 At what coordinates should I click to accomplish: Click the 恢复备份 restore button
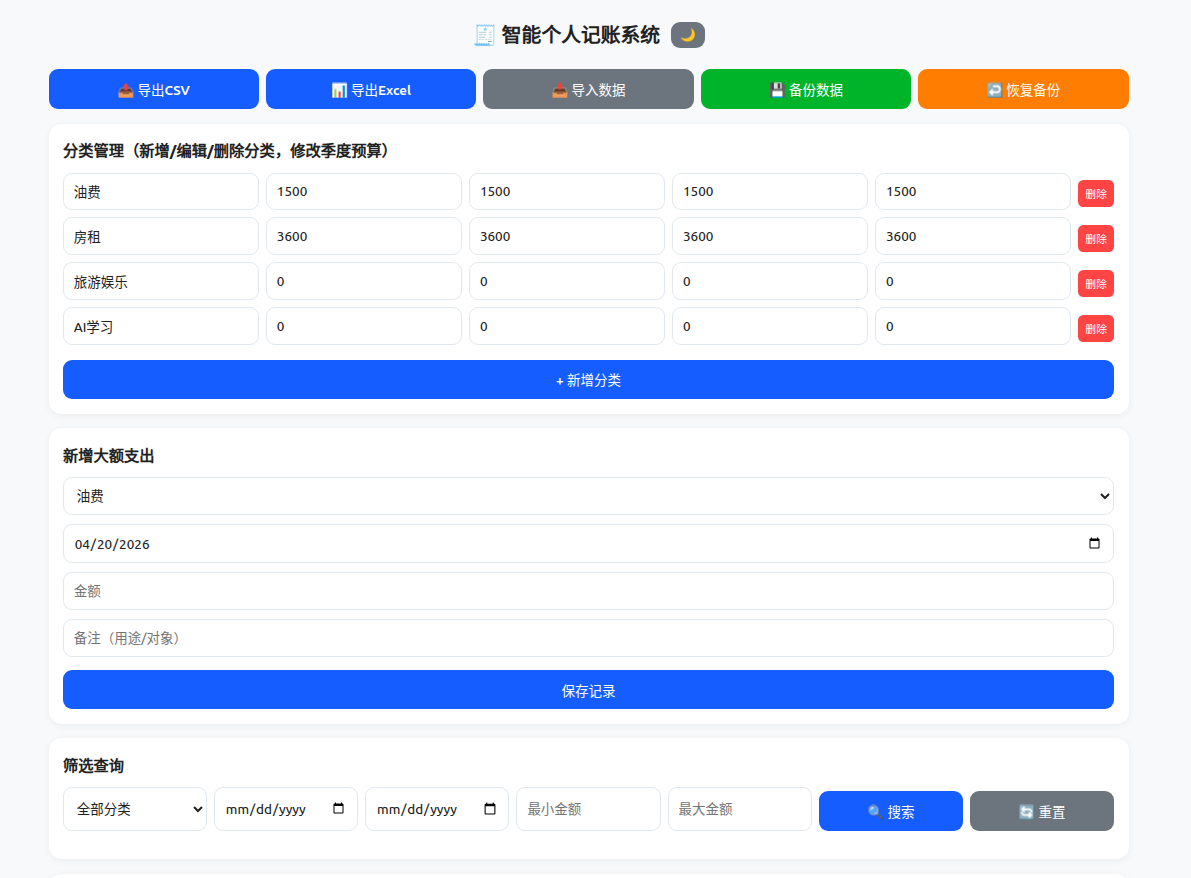(x=1023, y=89)
